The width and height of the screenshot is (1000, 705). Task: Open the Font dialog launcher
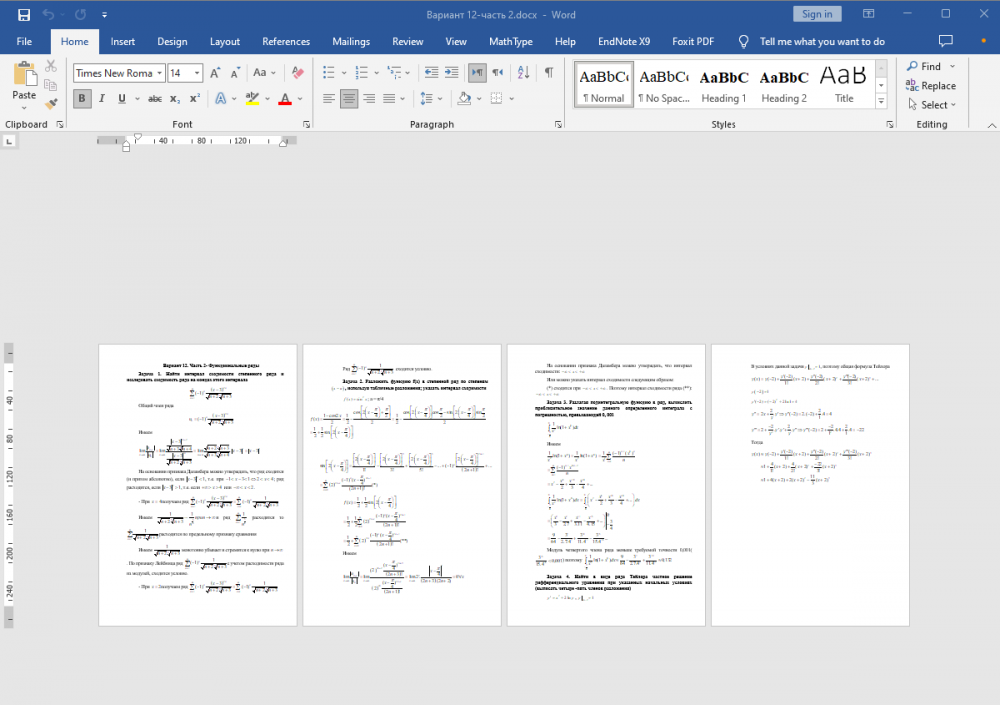click(306, 124)
